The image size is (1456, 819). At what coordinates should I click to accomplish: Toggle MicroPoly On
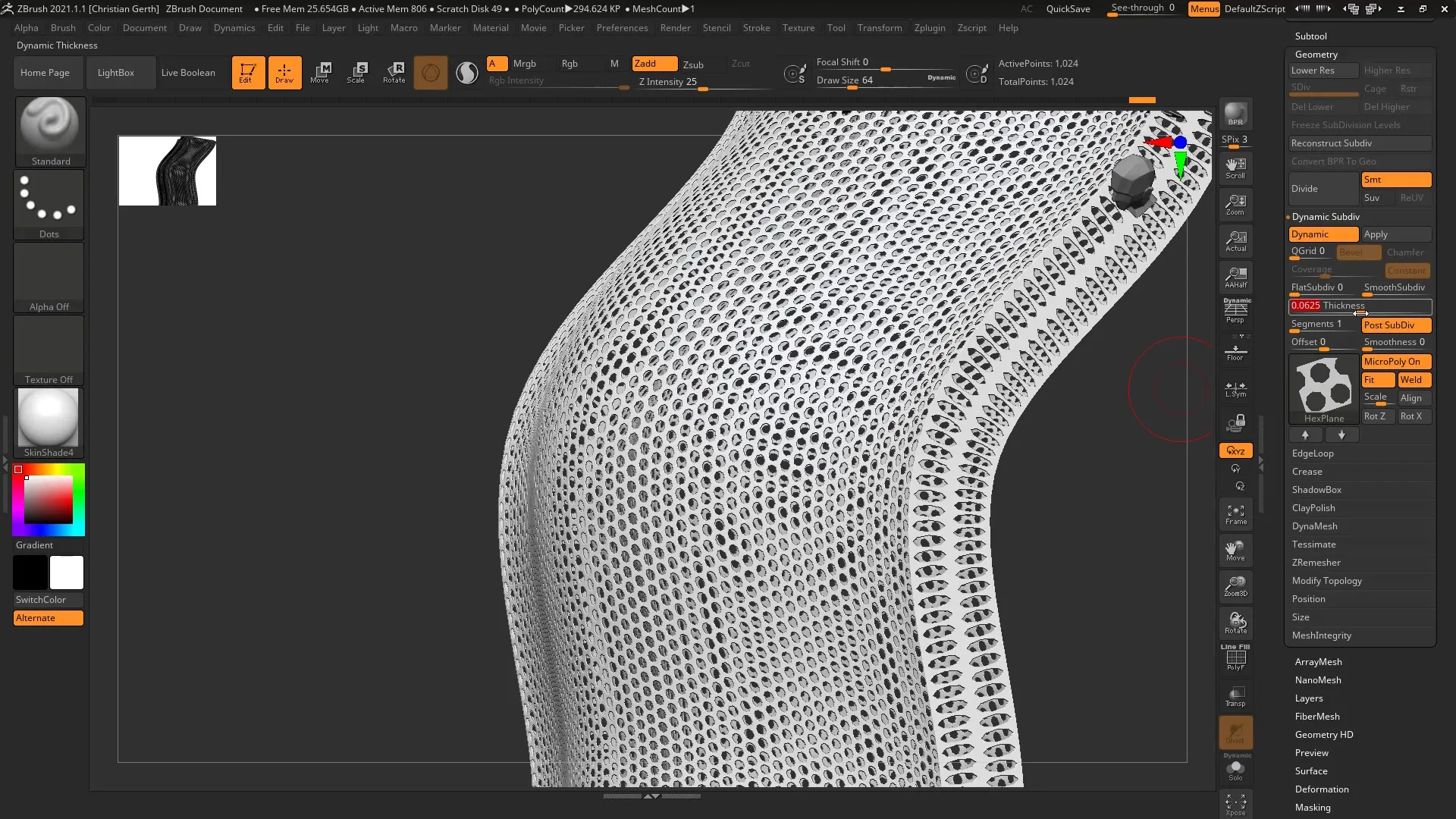point(1396,362)
